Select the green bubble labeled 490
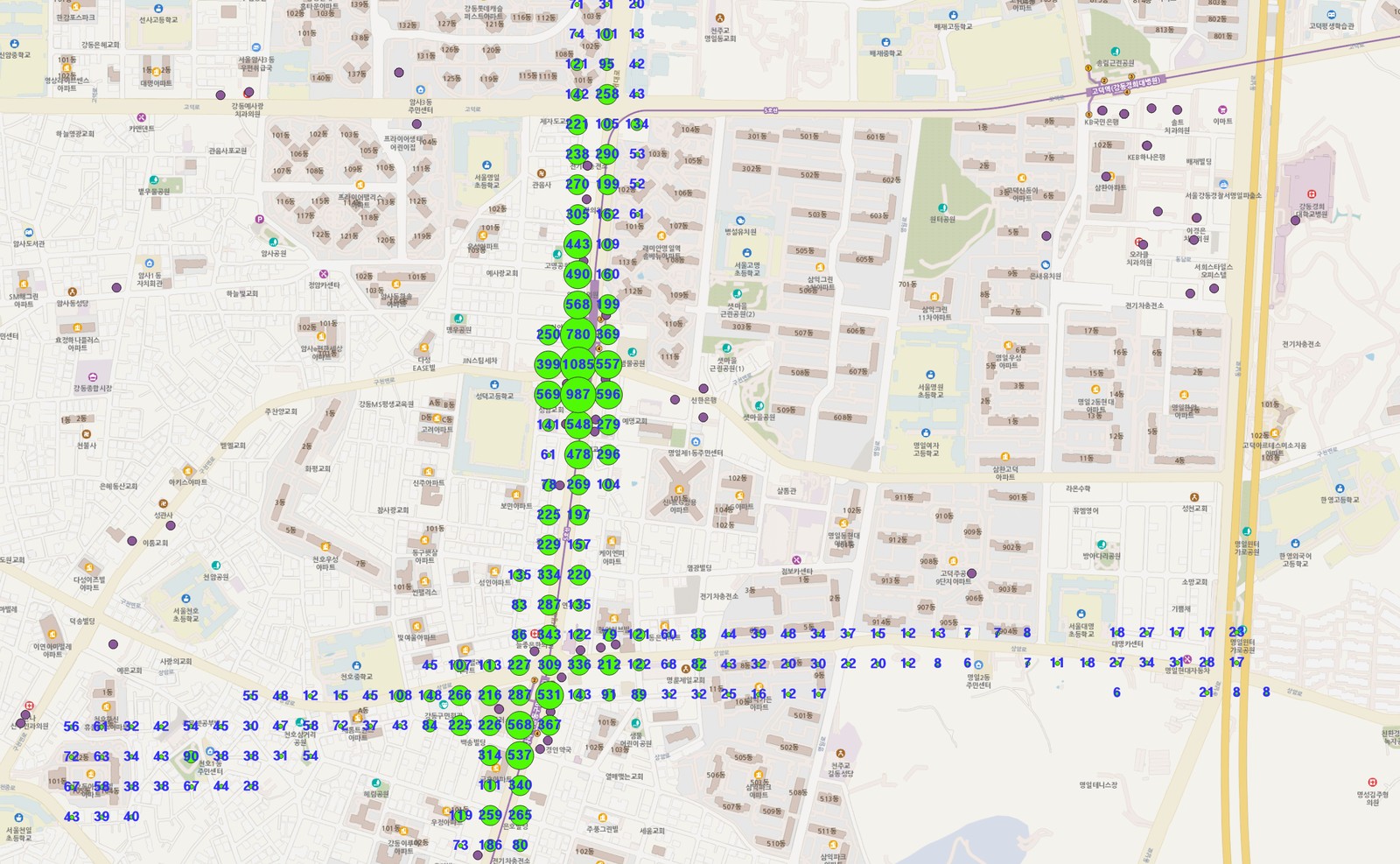Viewport: 1400px width, 864px height. click(577, 274)
